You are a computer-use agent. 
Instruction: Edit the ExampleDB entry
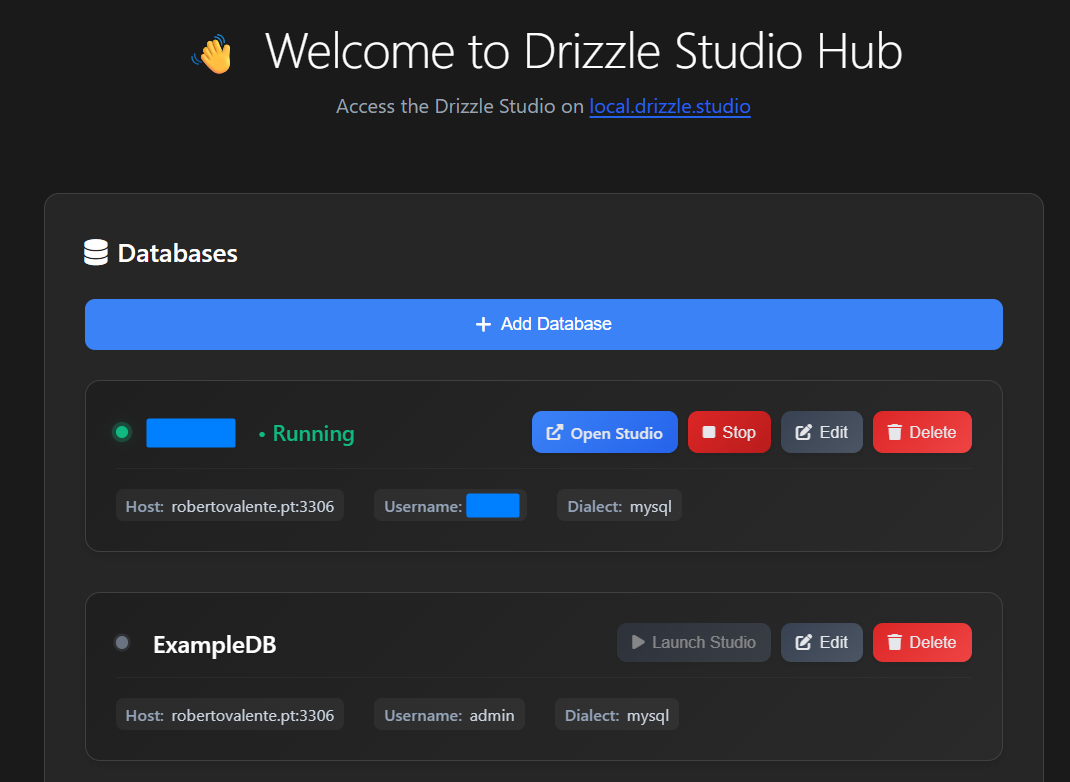tap(822, 642)
